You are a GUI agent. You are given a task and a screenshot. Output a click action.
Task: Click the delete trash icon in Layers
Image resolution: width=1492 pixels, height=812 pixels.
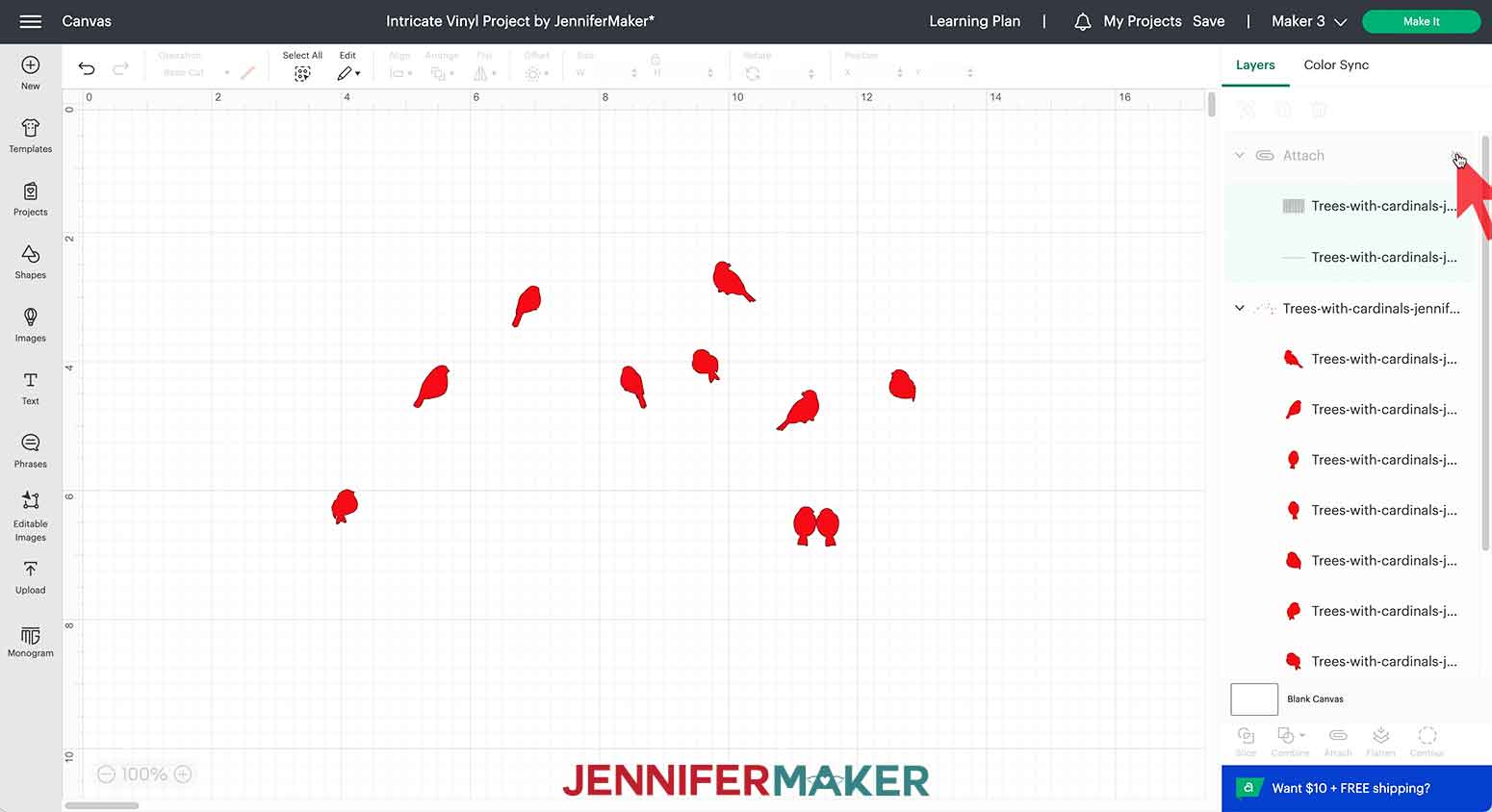(1319, 111)
